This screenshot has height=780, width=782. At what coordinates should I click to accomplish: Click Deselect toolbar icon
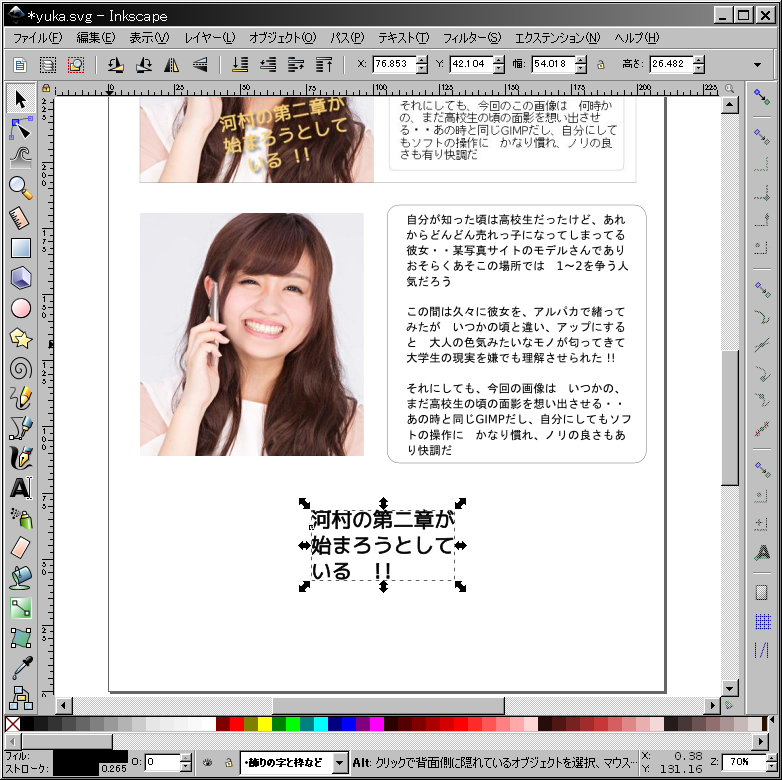point(76,64)
